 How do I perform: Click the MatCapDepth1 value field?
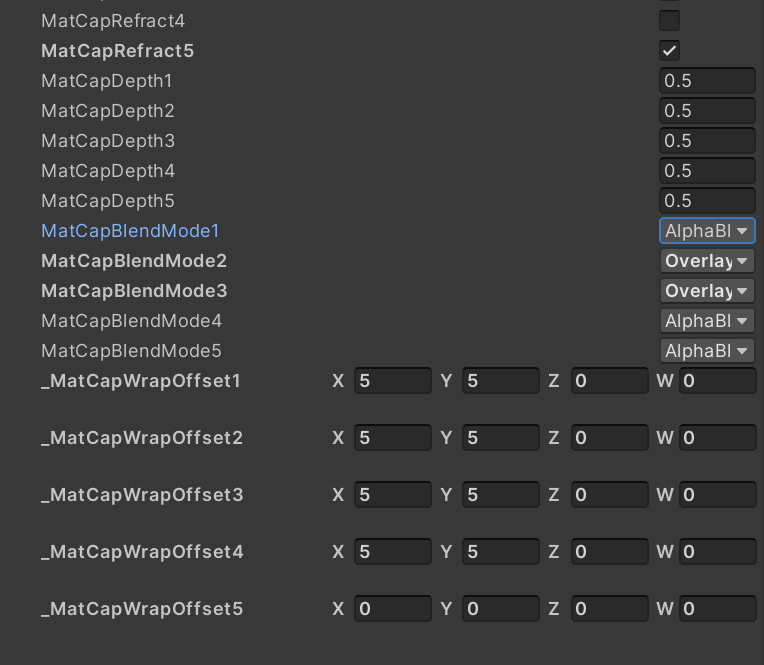tap(707, 81)
